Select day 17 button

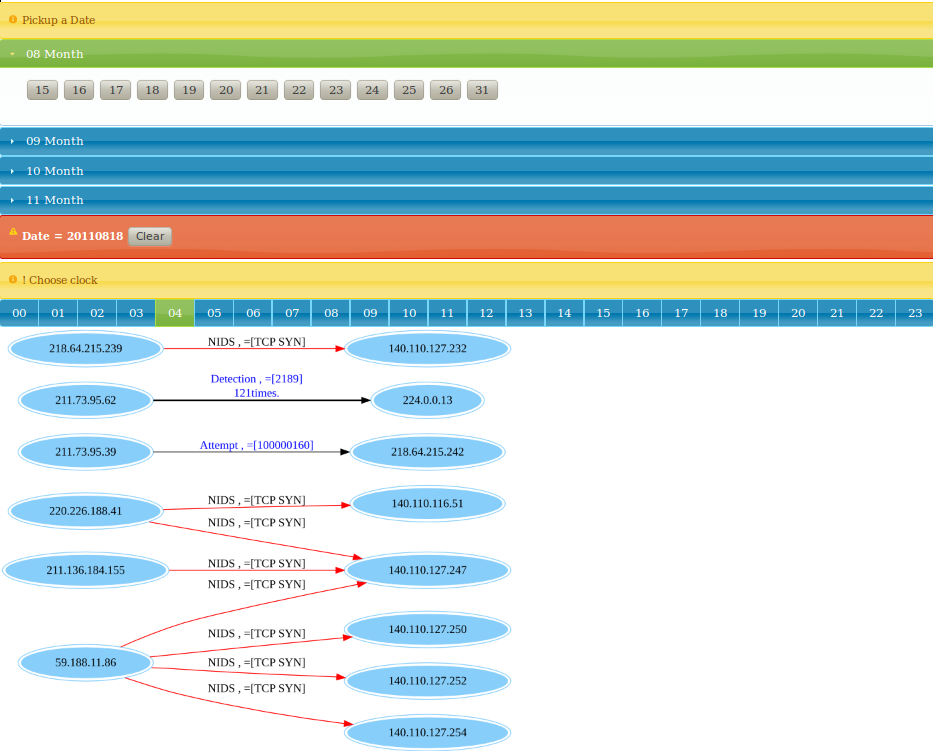coord(115,90)
